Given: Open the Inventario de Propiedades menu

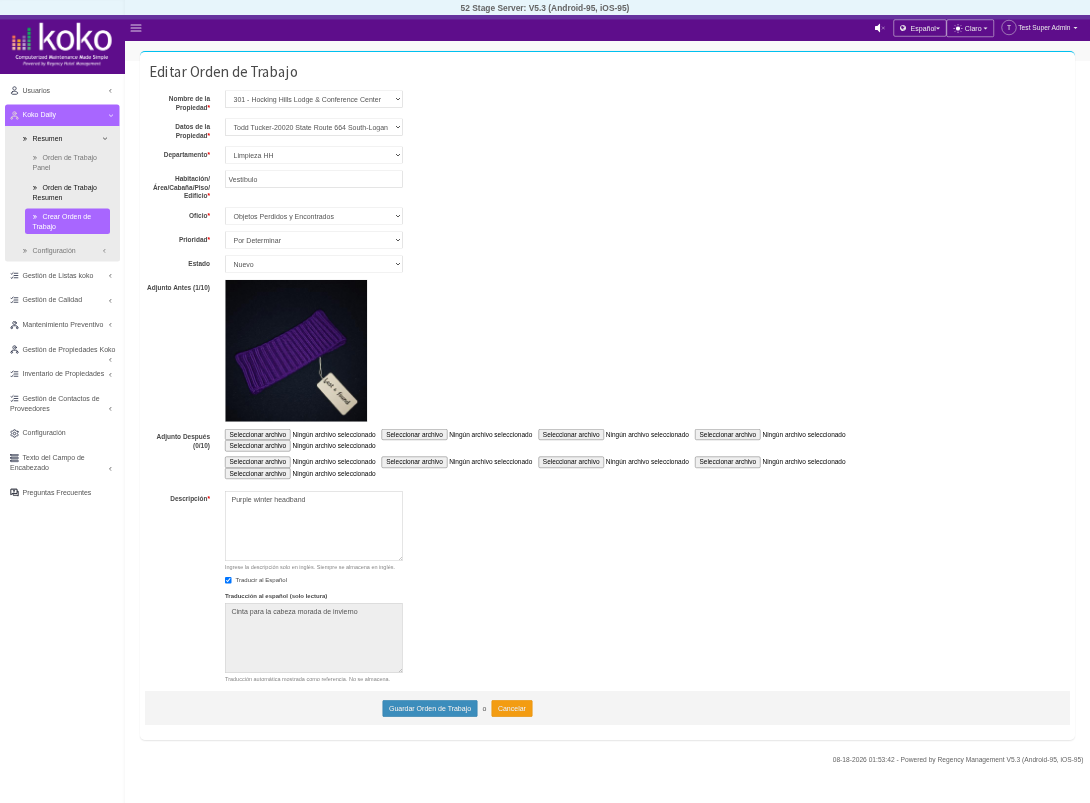Looking at the screenshot, I should pos(62,373).
